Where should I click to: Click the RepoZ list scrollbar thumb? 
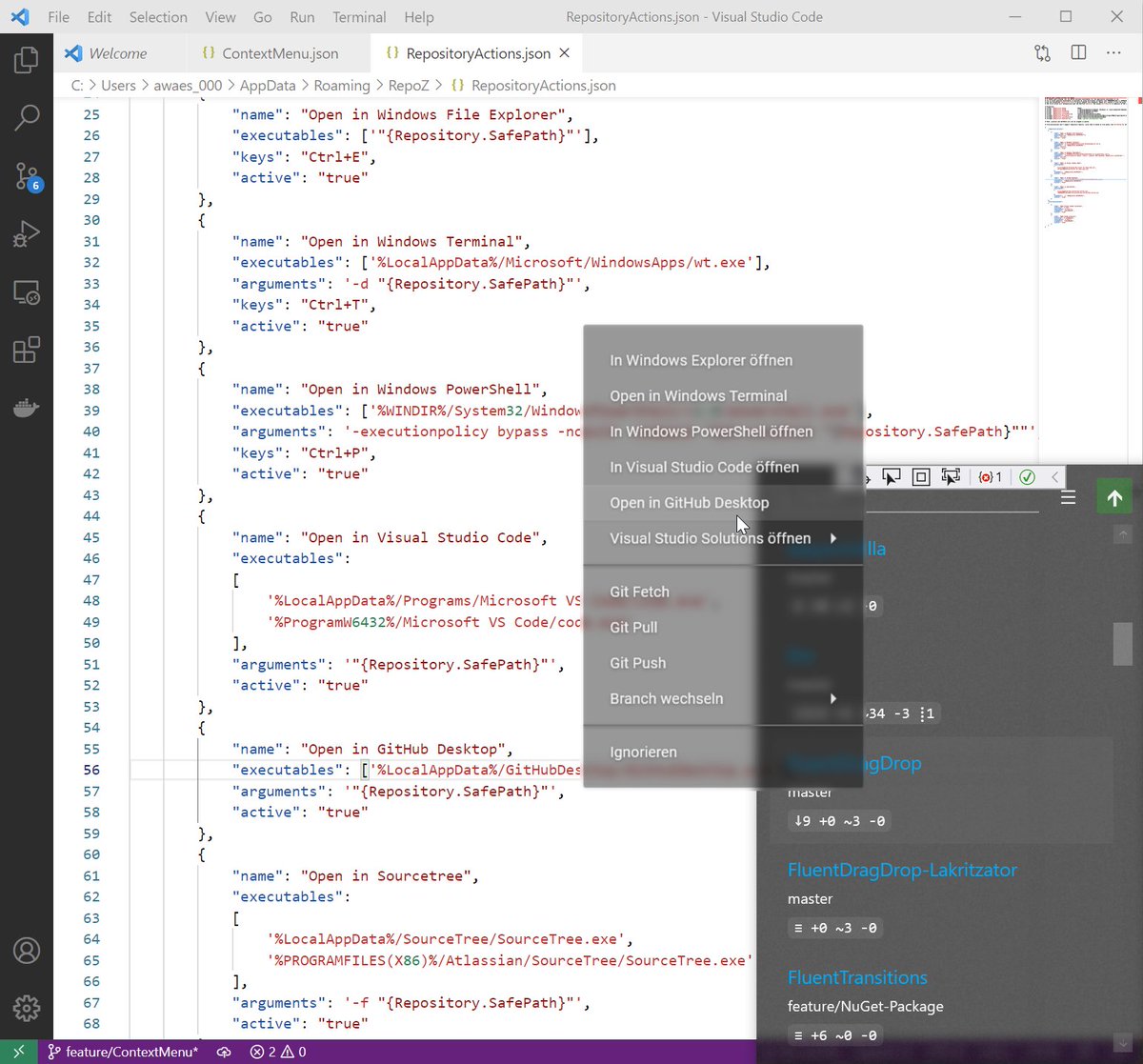[1123, 644]
